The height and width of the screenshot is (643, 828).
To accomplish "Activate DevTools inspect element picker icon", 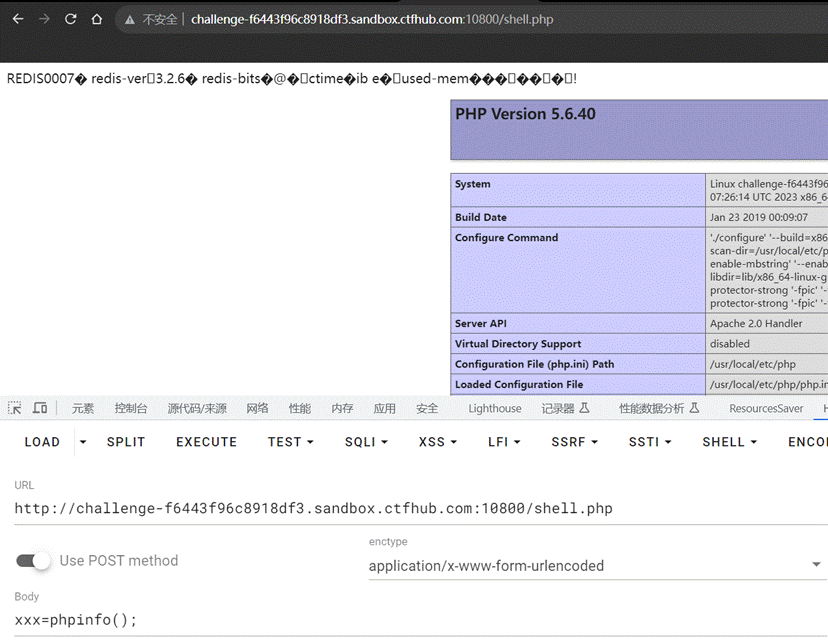I will 15,408.
